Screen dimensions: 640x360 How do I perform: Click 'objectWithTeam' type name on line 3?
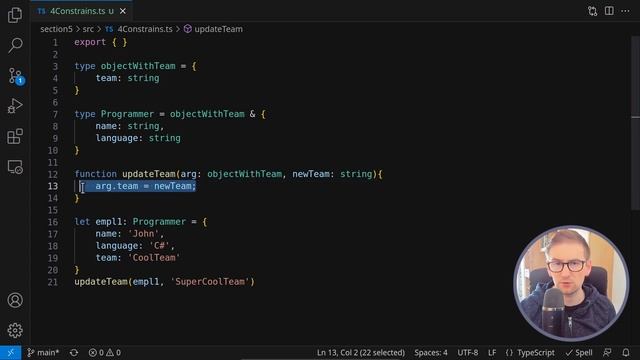138,66
